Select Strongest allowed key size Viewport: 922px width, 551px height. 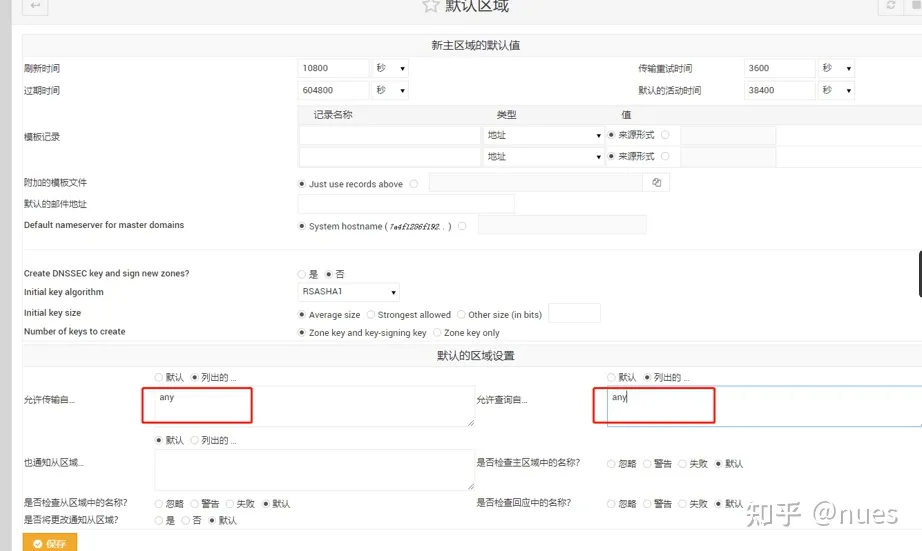pyautogui.click(x=370, y=315)
